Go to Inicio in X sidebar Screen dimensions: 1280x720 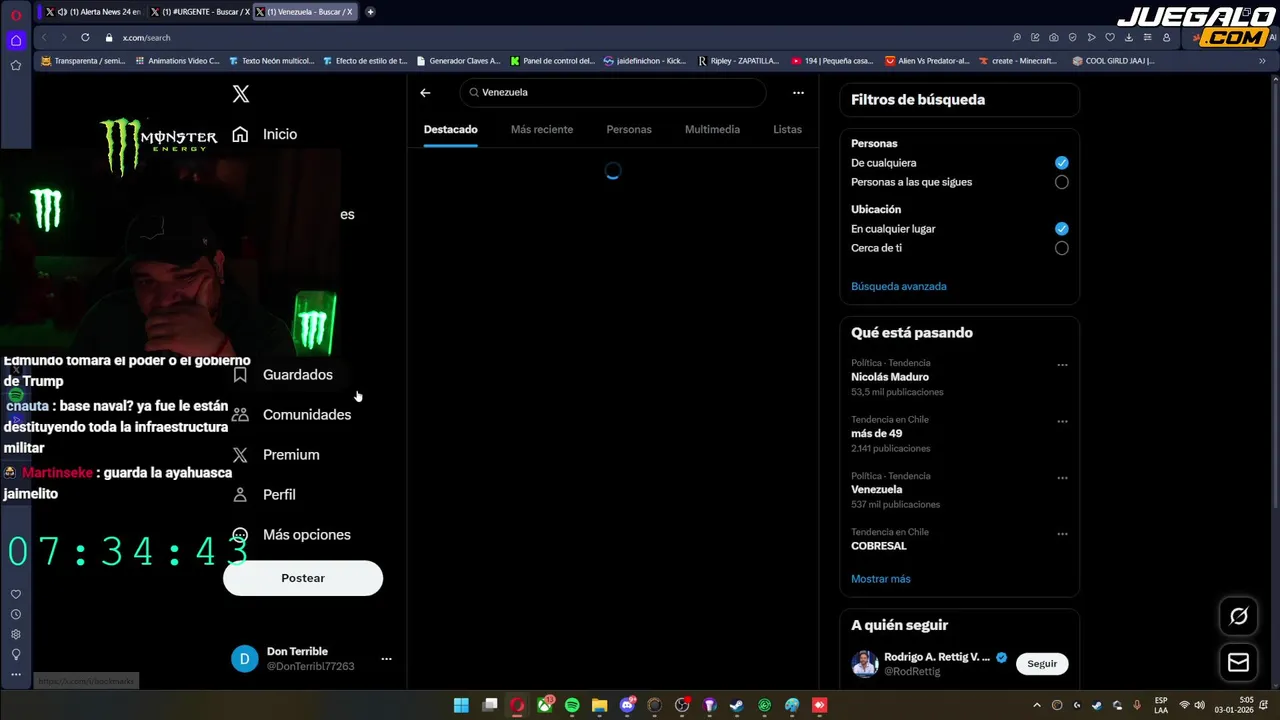tap(265, 134)
